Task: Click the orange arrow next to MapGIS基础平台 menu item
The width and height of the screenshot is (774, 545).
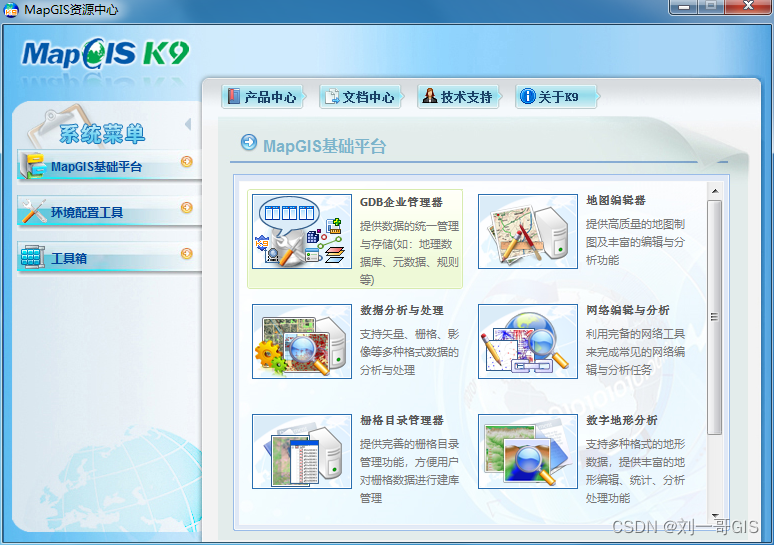Action: point(187,161)
